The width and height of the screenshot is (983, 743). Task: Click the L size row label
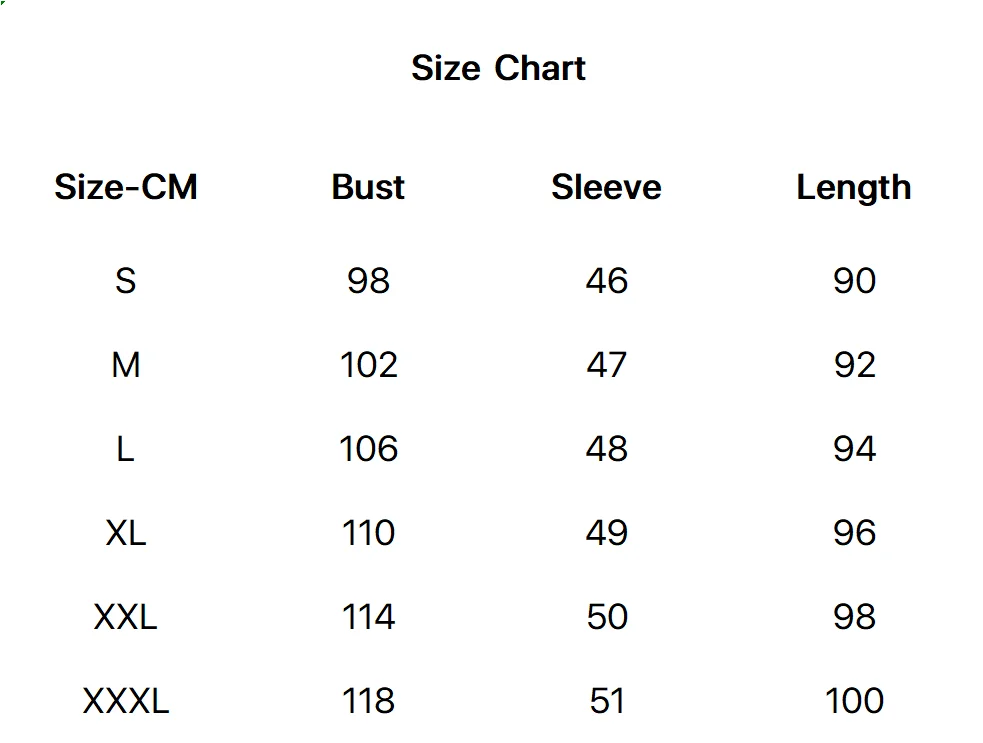tap(125, 449)
